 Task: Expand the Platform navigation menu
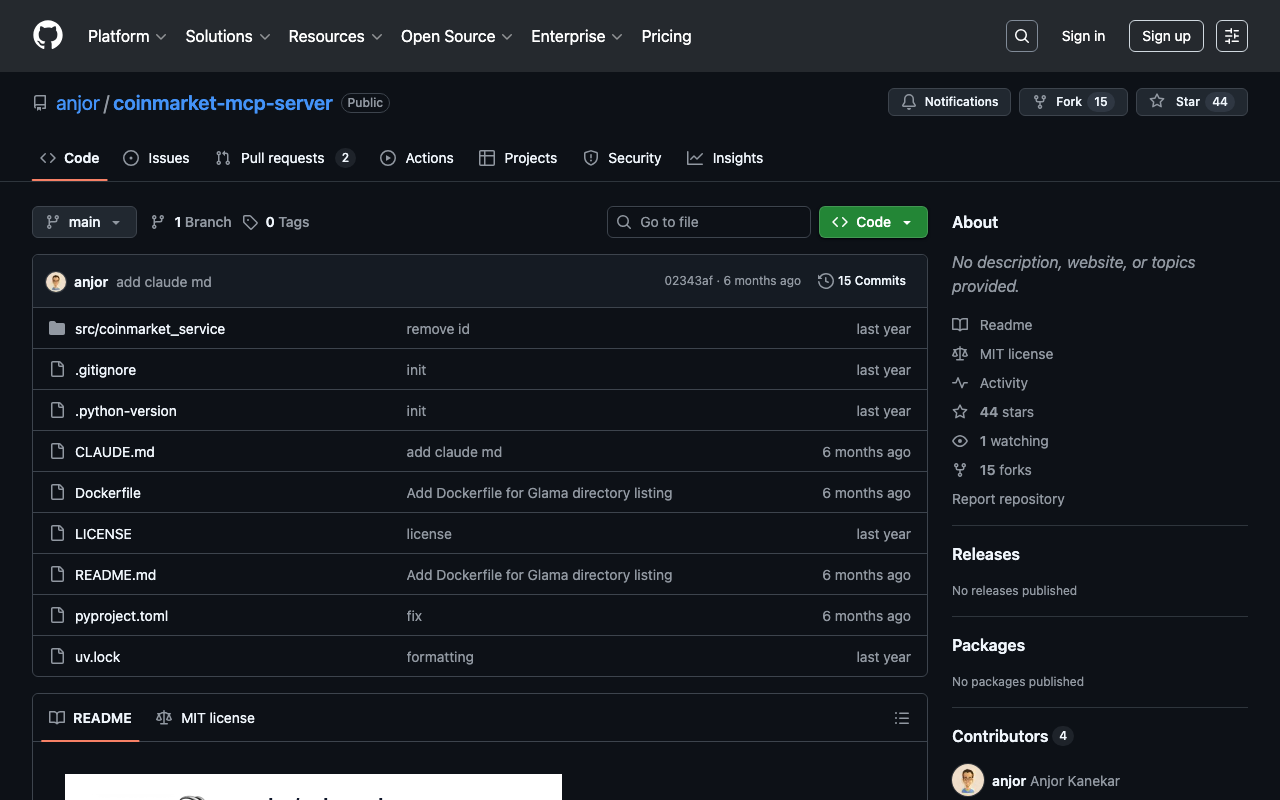tap(127, 36)
